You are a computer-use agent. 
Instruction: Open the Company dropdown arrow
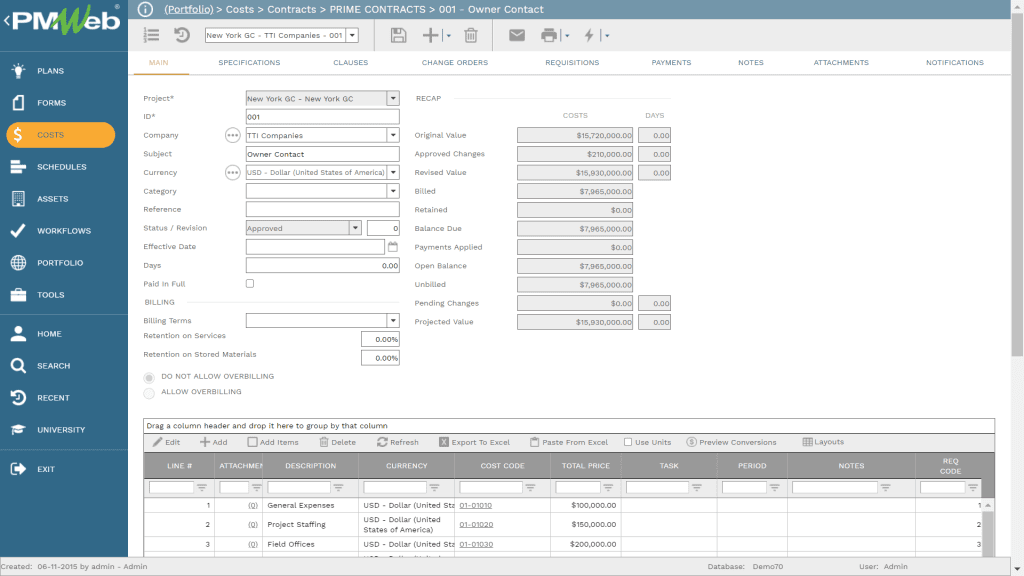tap(393, 135)
